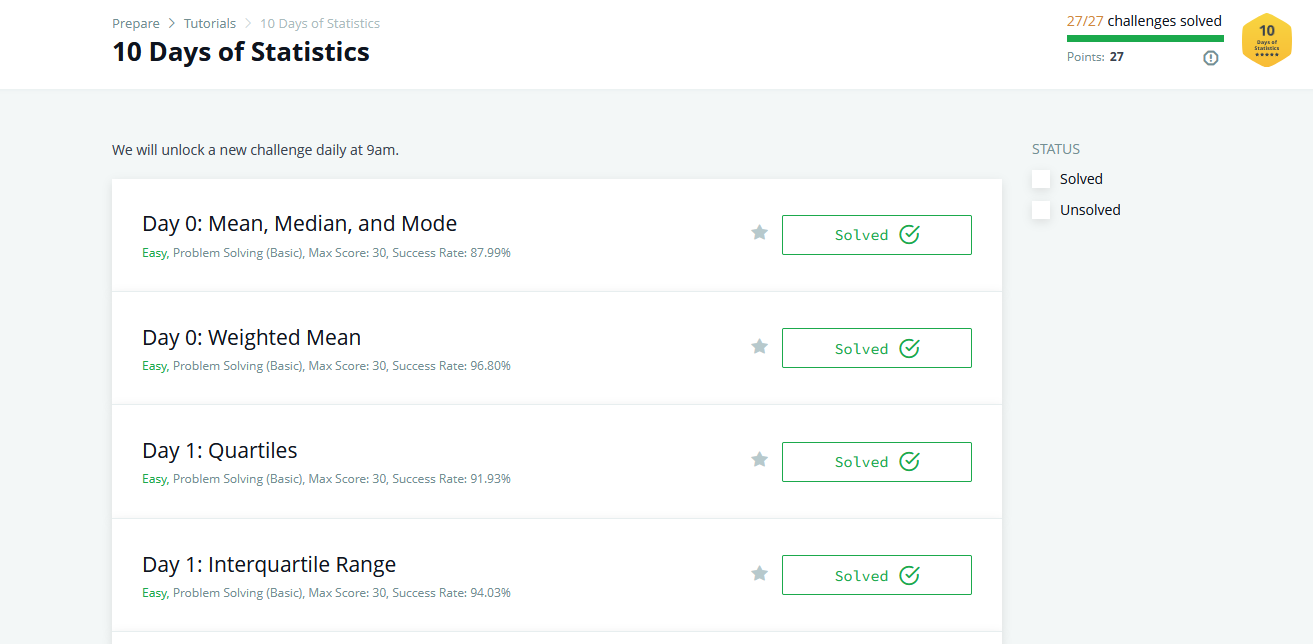Star the "Day 0: Weighted Mean" challenge

(759, 346)
